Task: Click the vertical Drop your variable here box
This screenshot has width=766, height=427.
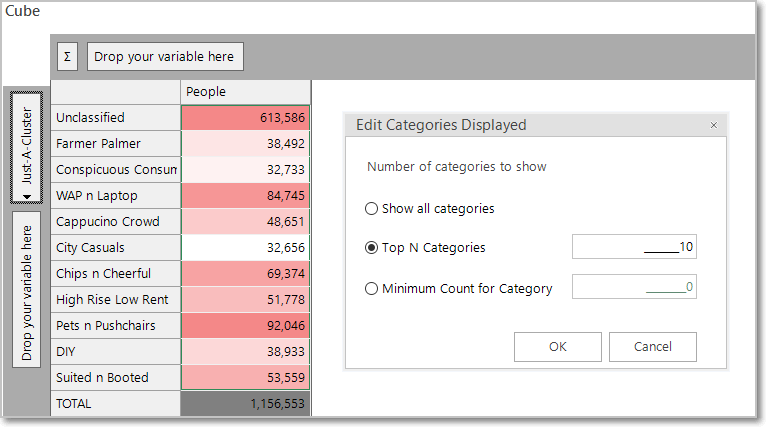Action: [x=26, y=290]
